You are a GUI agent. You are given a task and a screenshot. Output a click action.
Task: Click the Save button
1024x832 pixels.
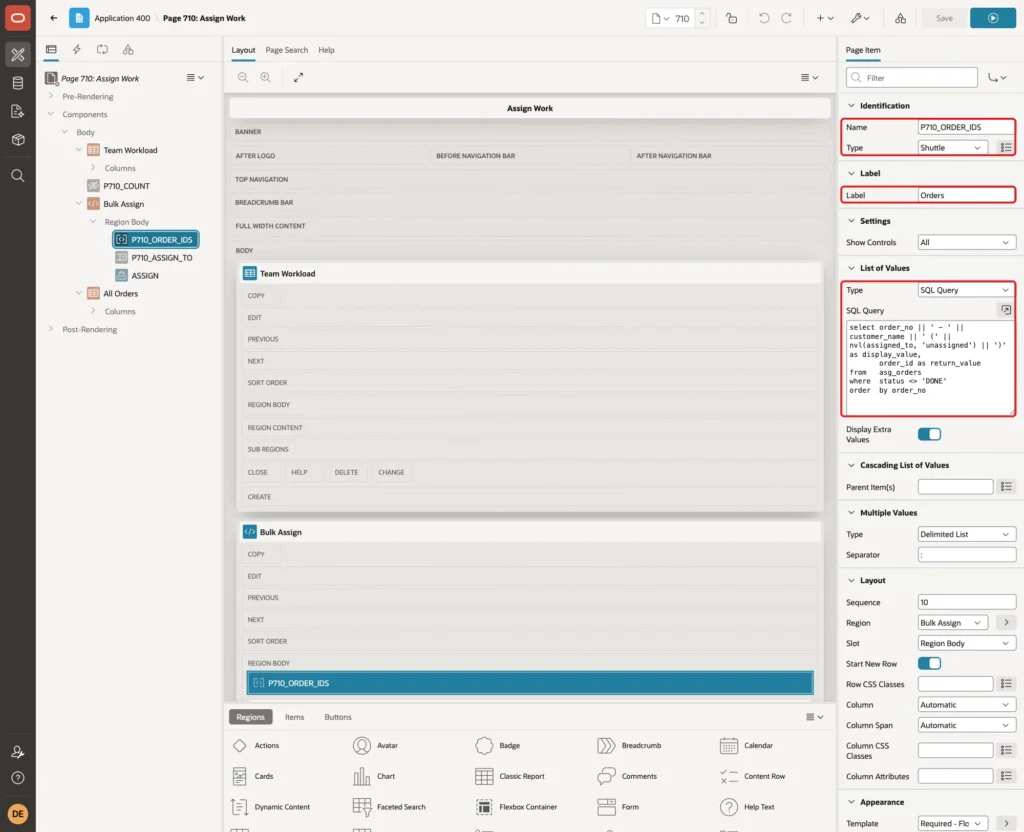pyautogui.click(x=944, y=18)
